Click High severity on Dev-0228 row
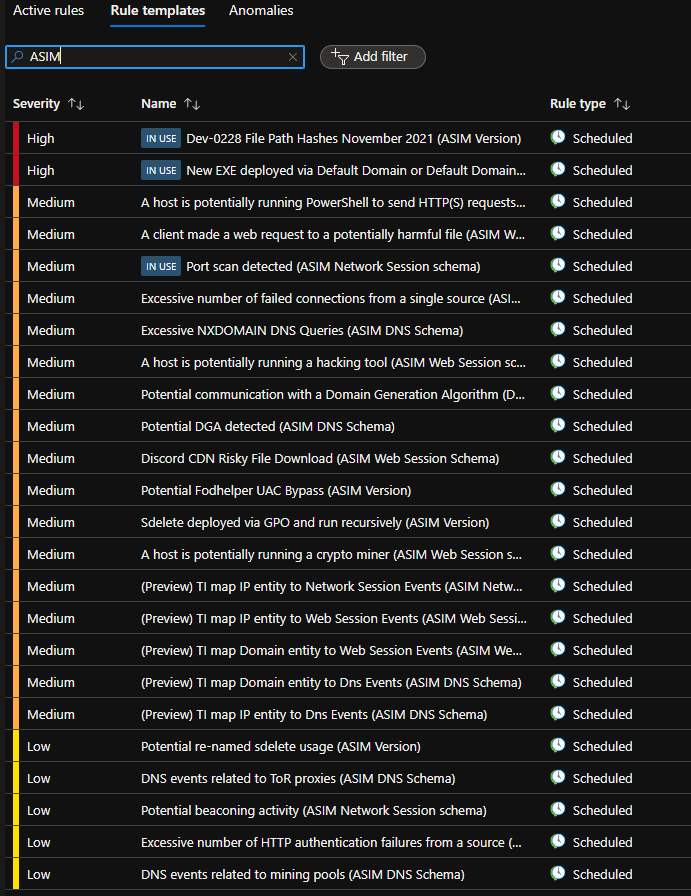691x896 pixels. click(x=41, y=138)
